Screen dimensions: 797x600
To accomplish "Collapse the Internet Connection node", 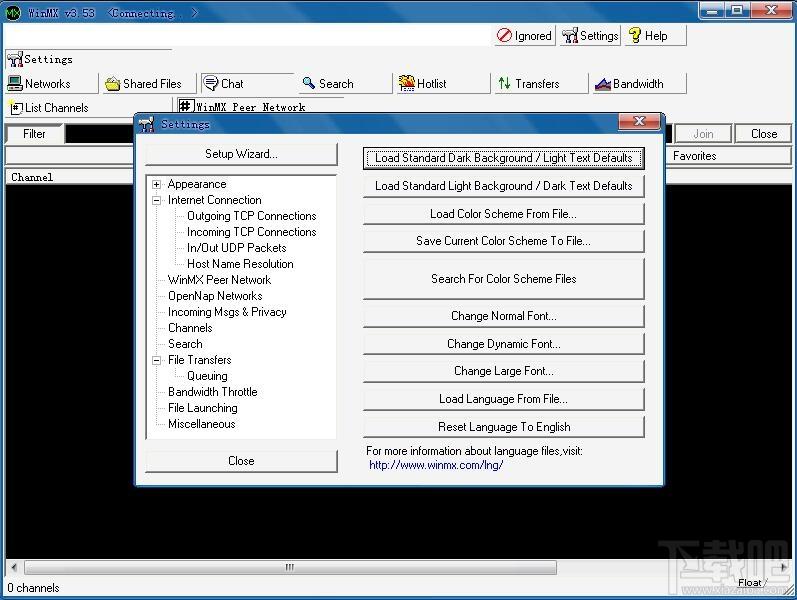I will coord(157,200).
